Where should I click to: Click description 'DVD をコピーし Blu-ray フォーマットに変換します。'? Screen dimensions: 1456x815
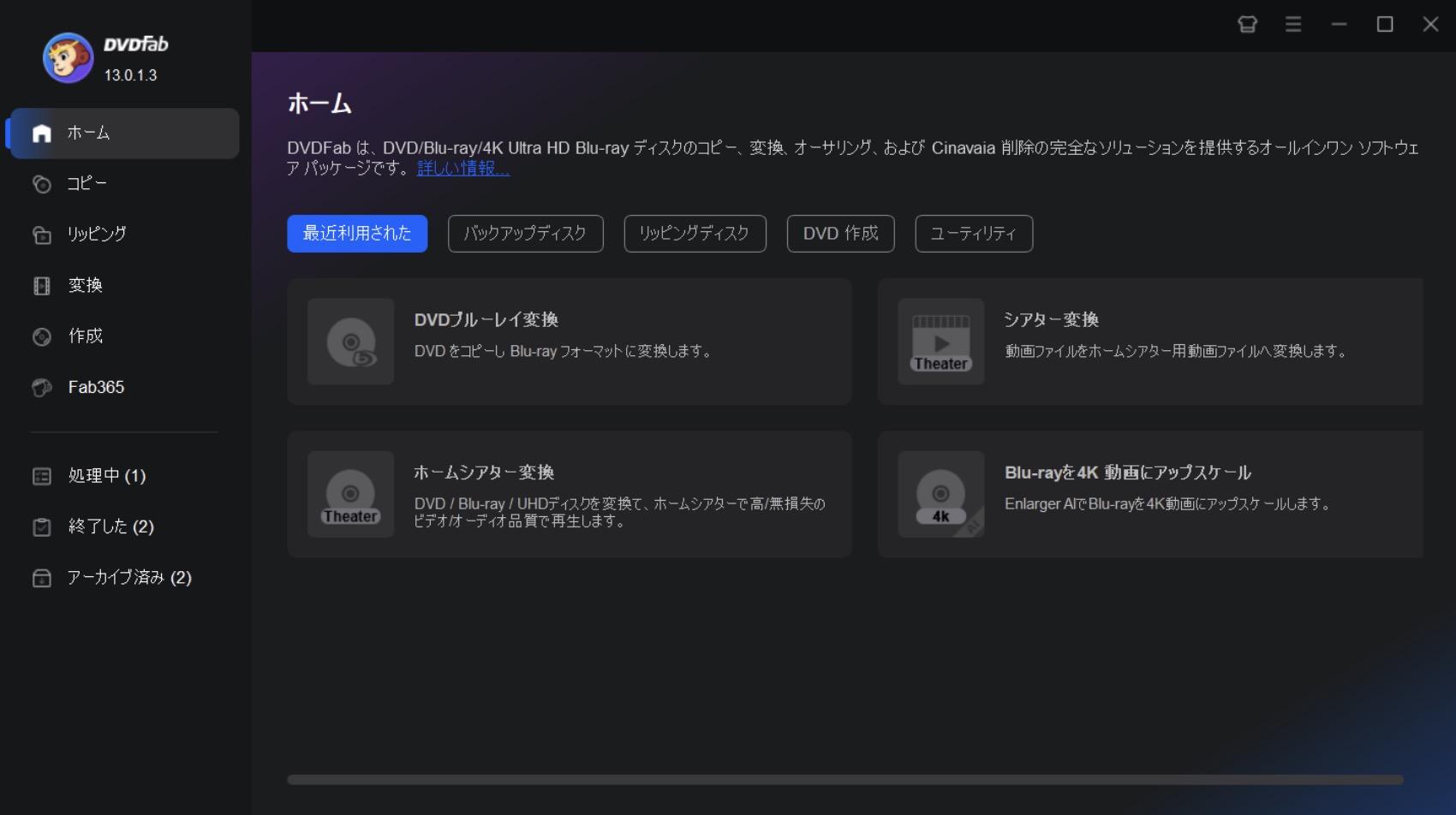tap(564, 352)
